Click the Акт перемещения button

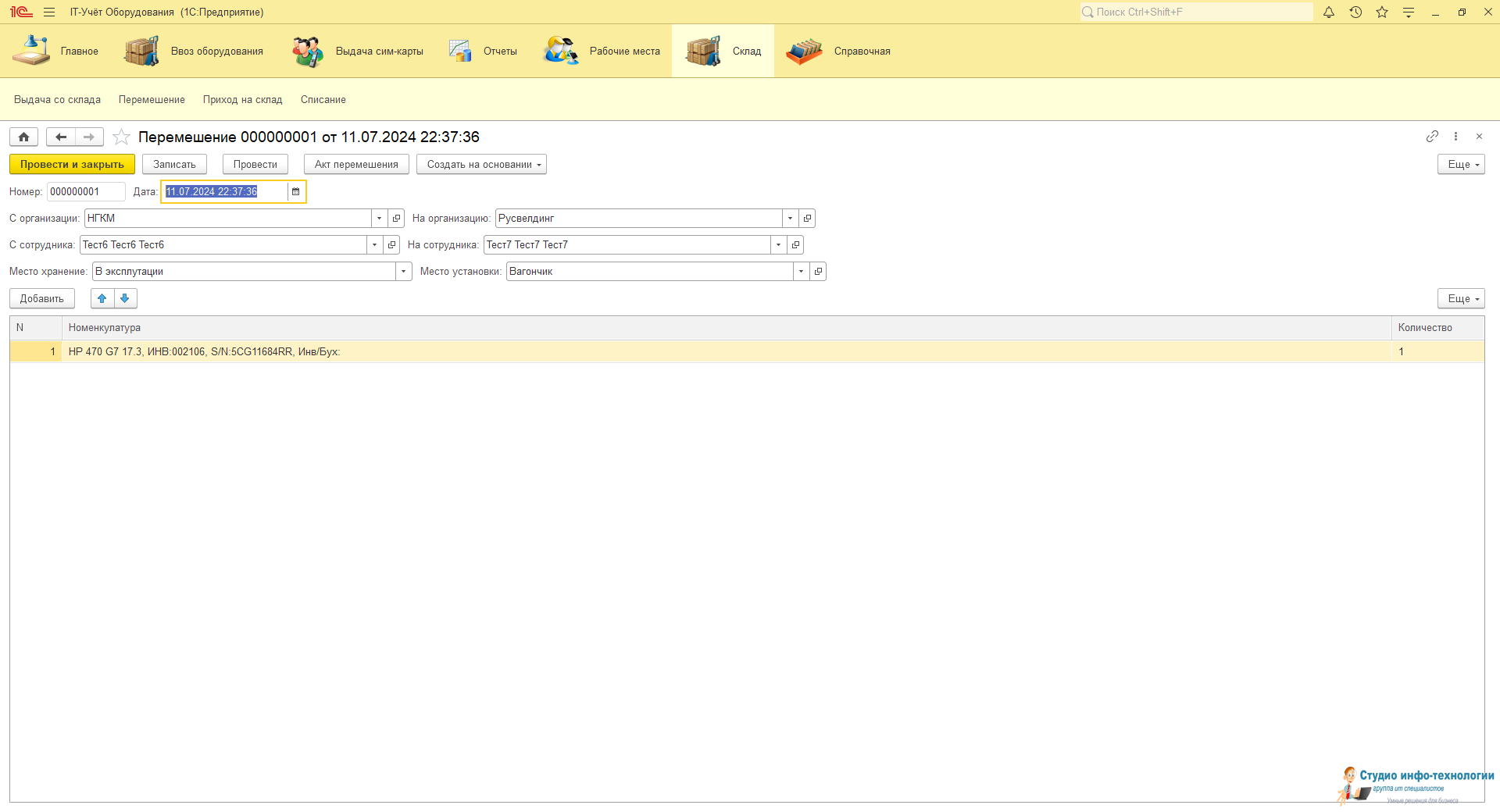(356, 165)
